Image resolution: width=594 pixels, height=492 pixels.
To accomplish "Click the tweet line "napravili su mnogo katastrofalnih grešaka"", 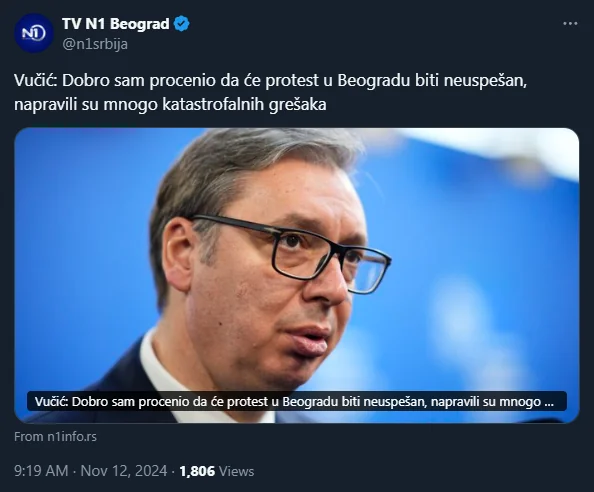I will coord(170,104).
